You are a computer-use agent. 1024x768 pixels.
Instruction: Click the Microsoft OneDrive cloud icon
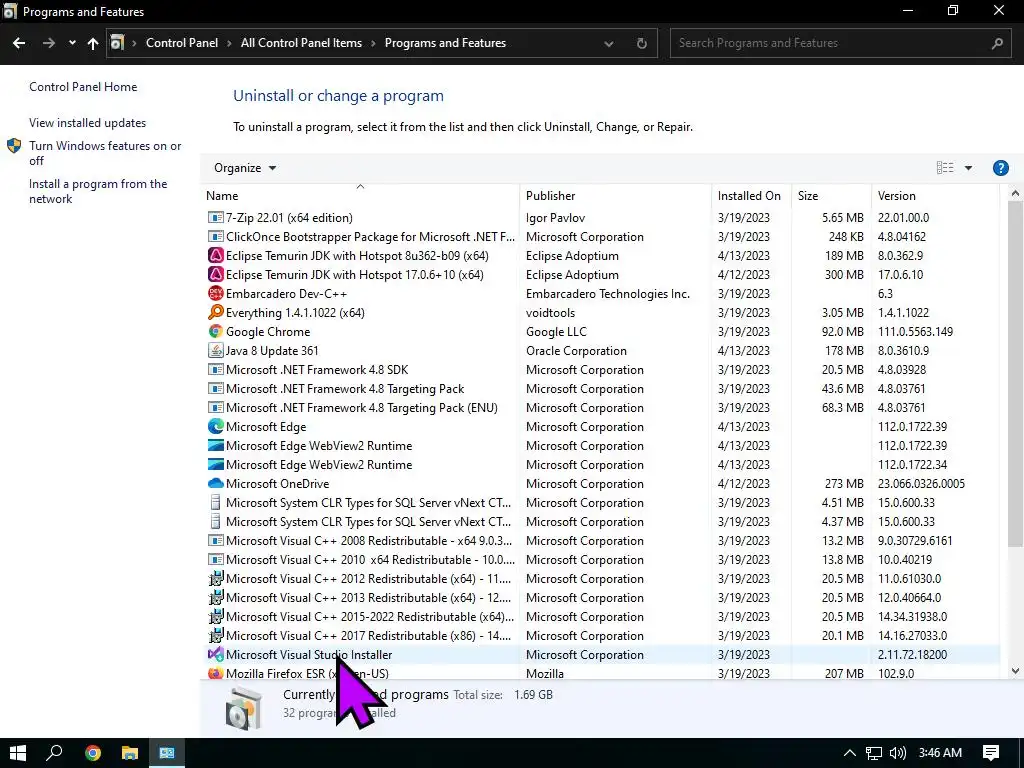point(216,483)
